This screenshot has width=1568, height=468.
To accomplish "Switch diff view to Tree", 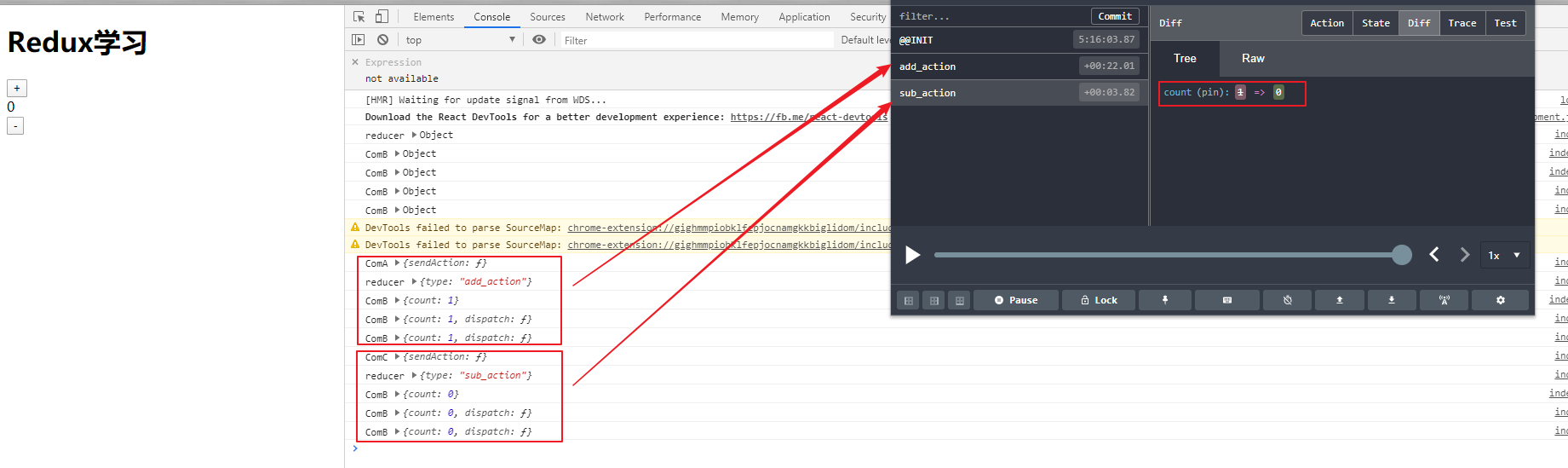I will click(x=1185, y=58).
